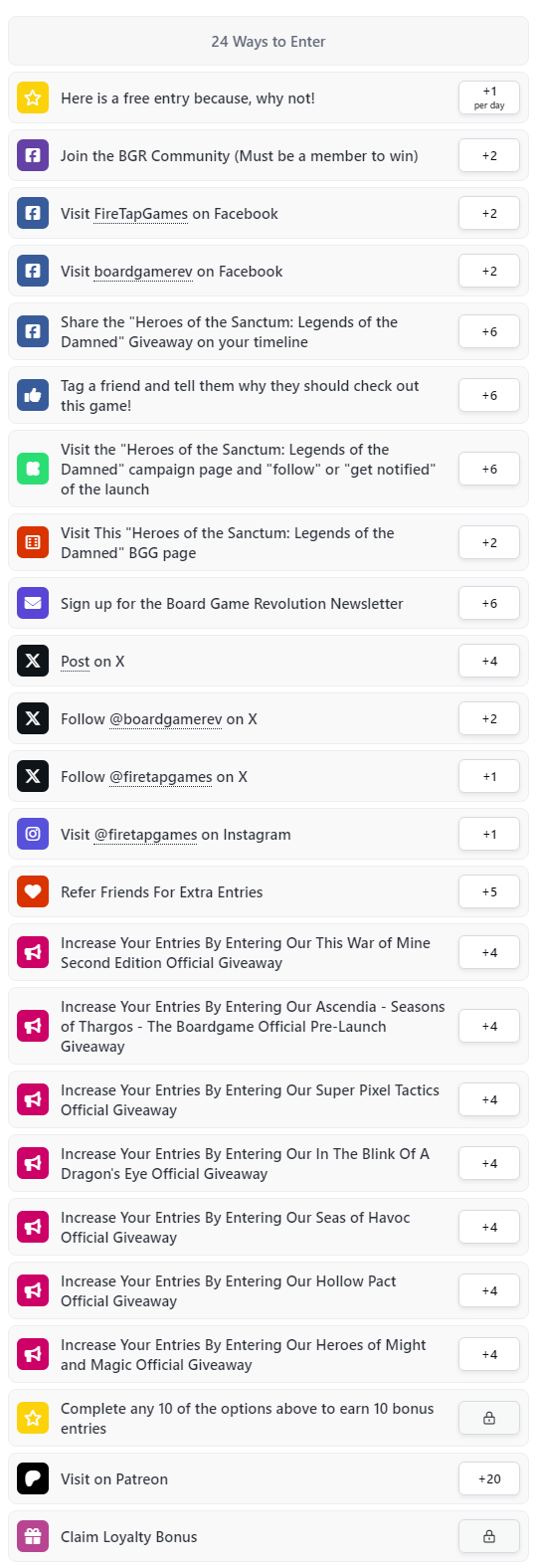Open the FireTapGames Facebook link
Screen dimensions: 537x1568
point(139,214)
